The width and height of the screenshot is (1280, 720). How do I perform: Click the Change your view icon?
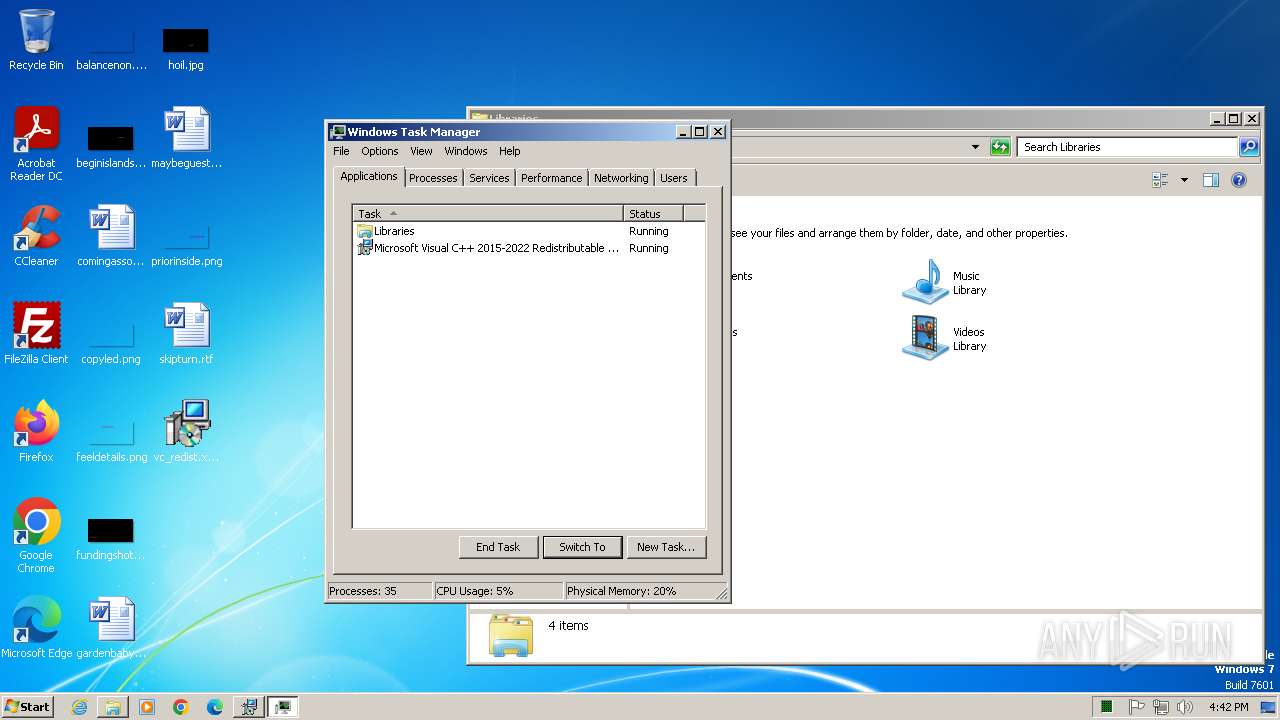(x=1161, y=180)
